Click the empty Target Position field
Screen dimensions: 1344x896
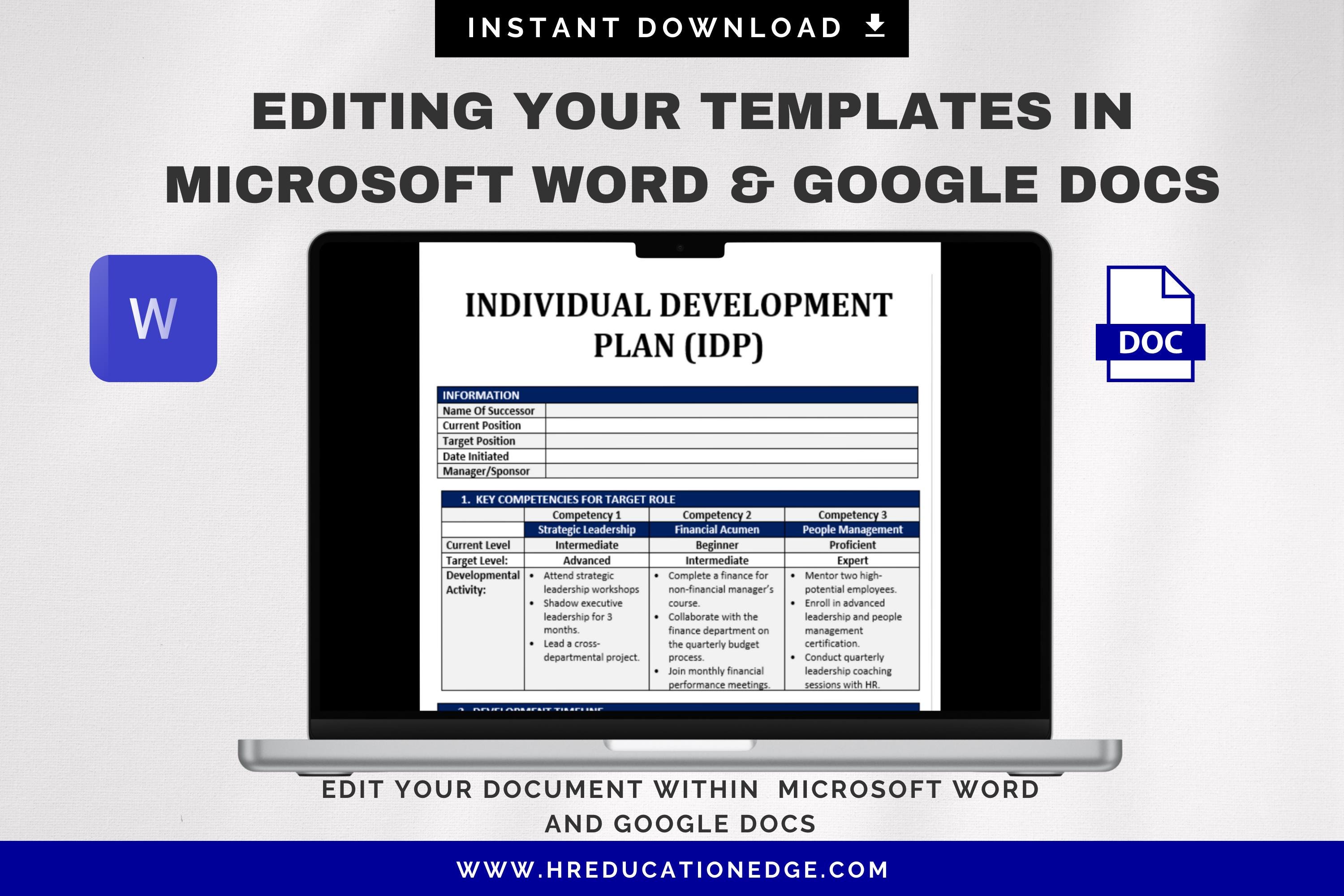point(732,440)
